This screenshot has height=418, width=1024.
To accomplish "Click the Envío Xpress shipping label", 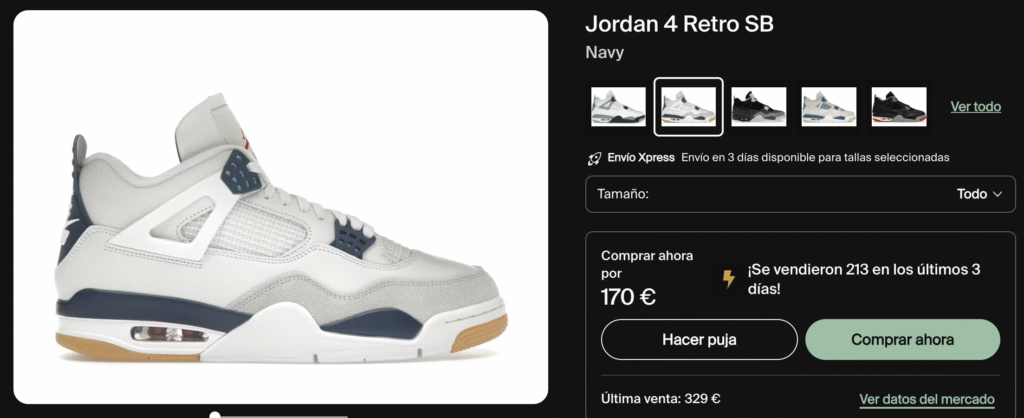I will [x=641, y=157].
